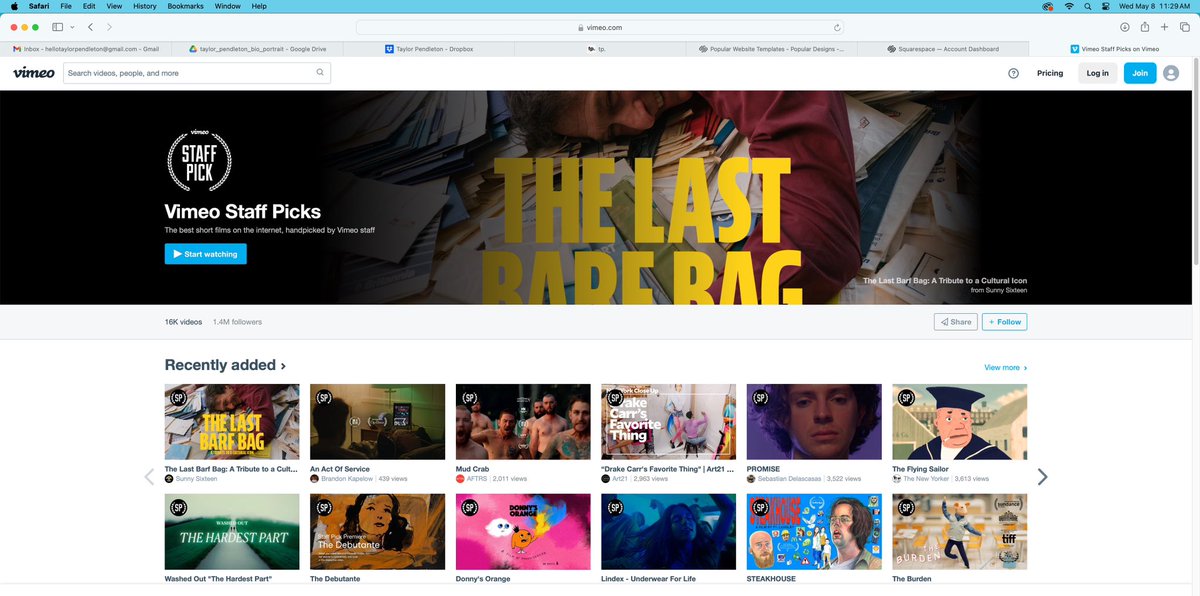
Task: Click the Sunny Sixteen uploader name
Action: click(196, 479)
